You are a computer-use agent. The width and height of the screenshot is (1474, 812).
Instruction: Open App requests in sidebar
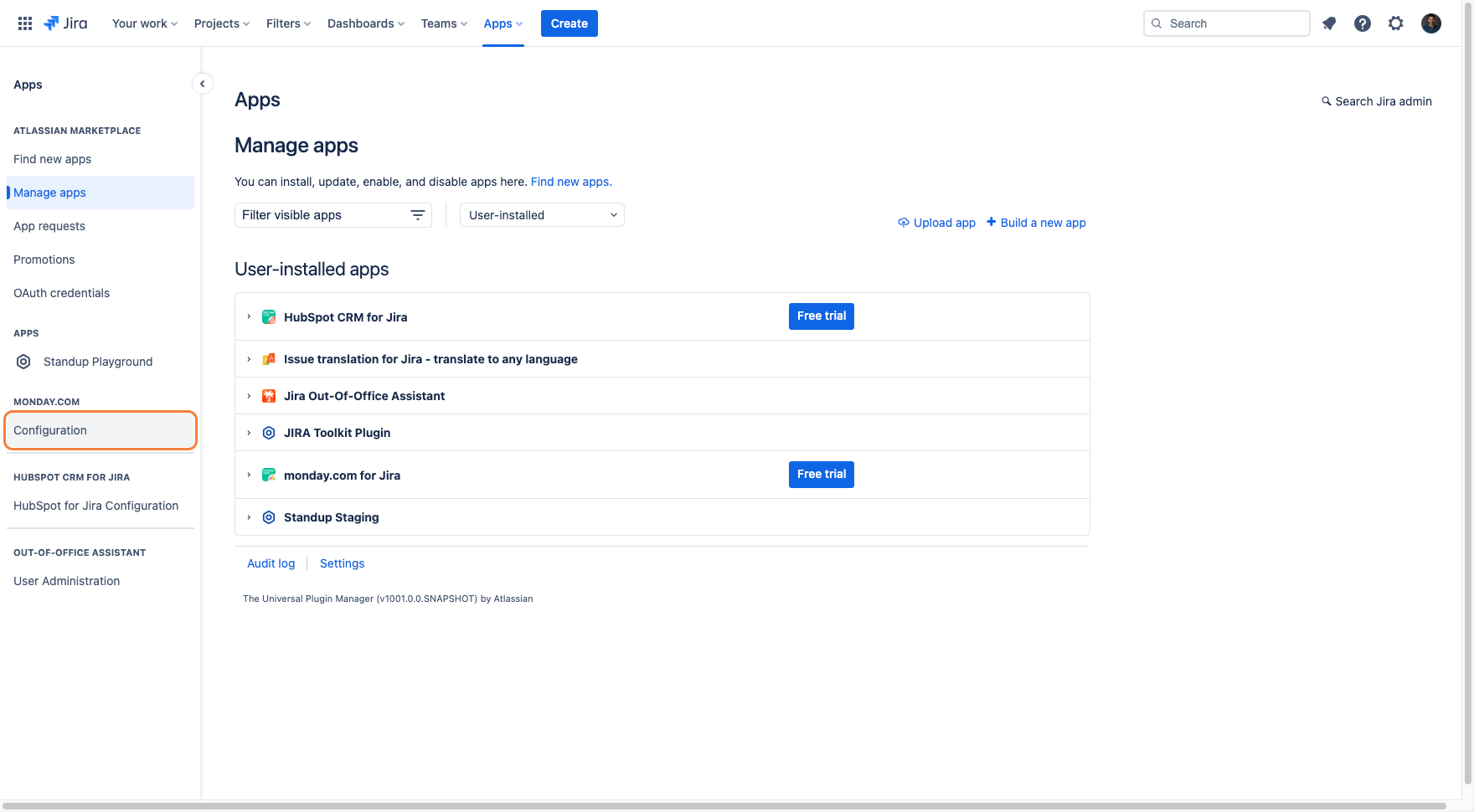(x=100, y=226)
